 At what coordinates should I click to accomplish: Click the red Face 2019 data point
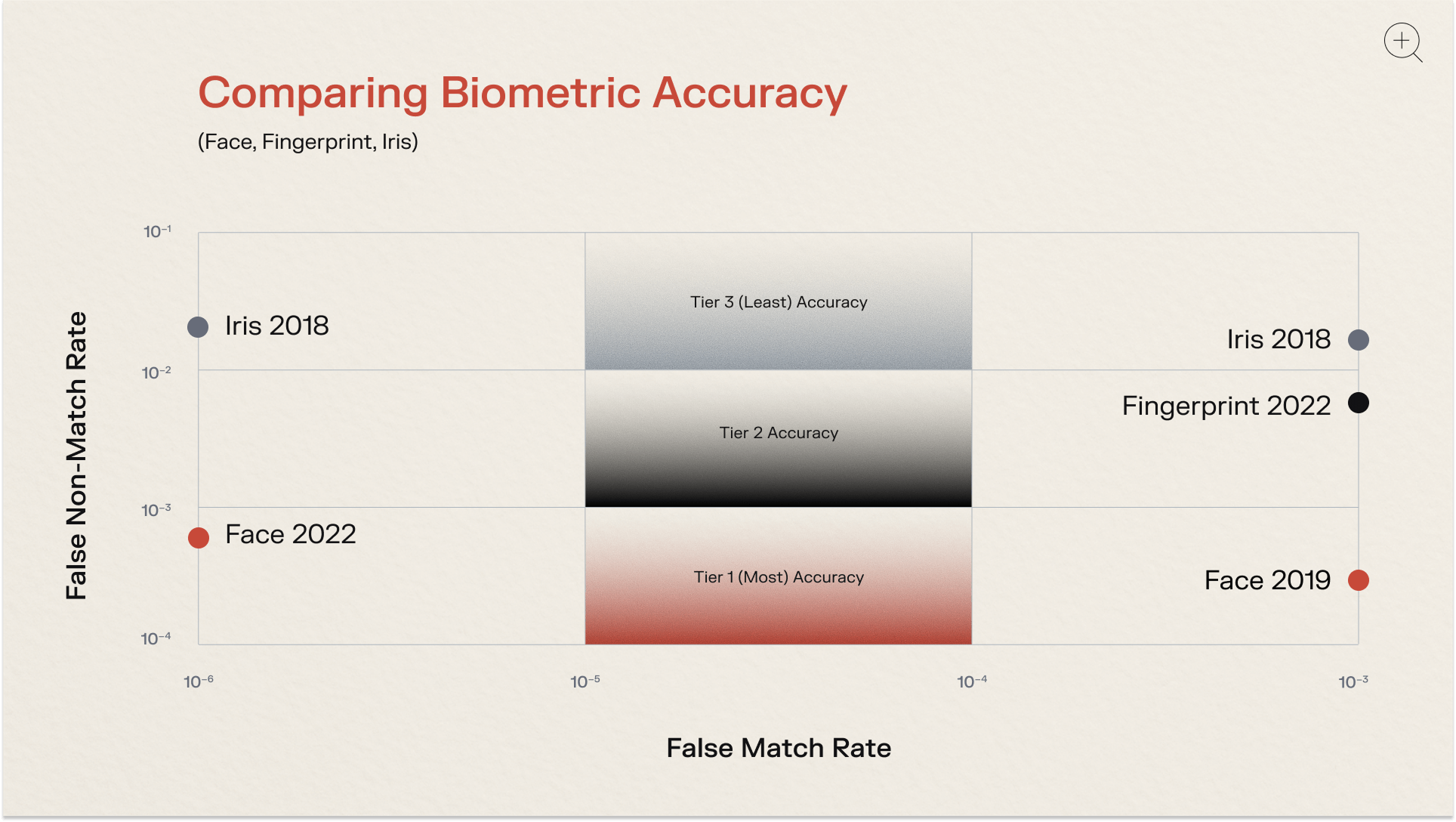[1358, 580]
